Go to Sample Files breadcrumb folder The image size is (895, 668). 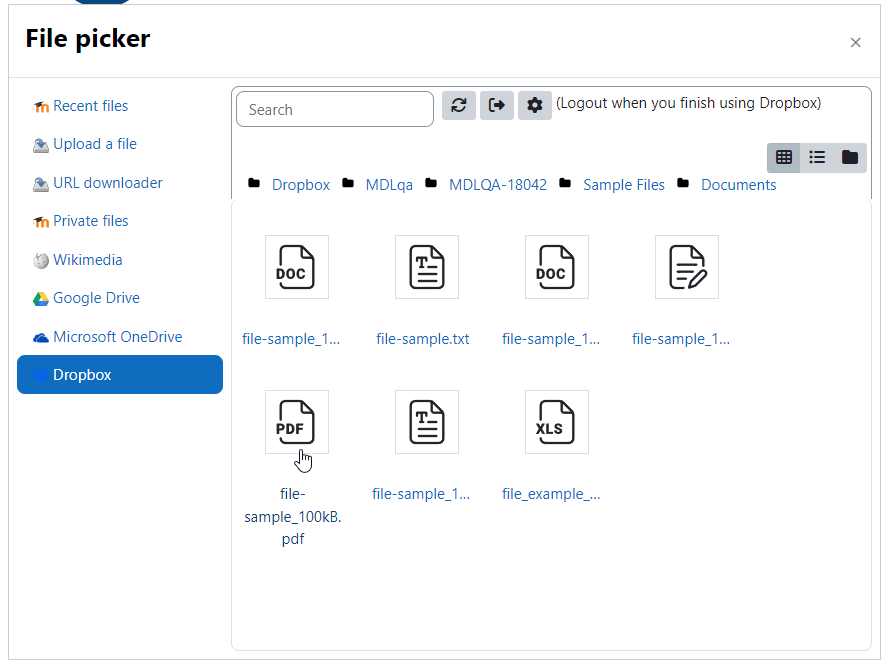click(623, 185)
